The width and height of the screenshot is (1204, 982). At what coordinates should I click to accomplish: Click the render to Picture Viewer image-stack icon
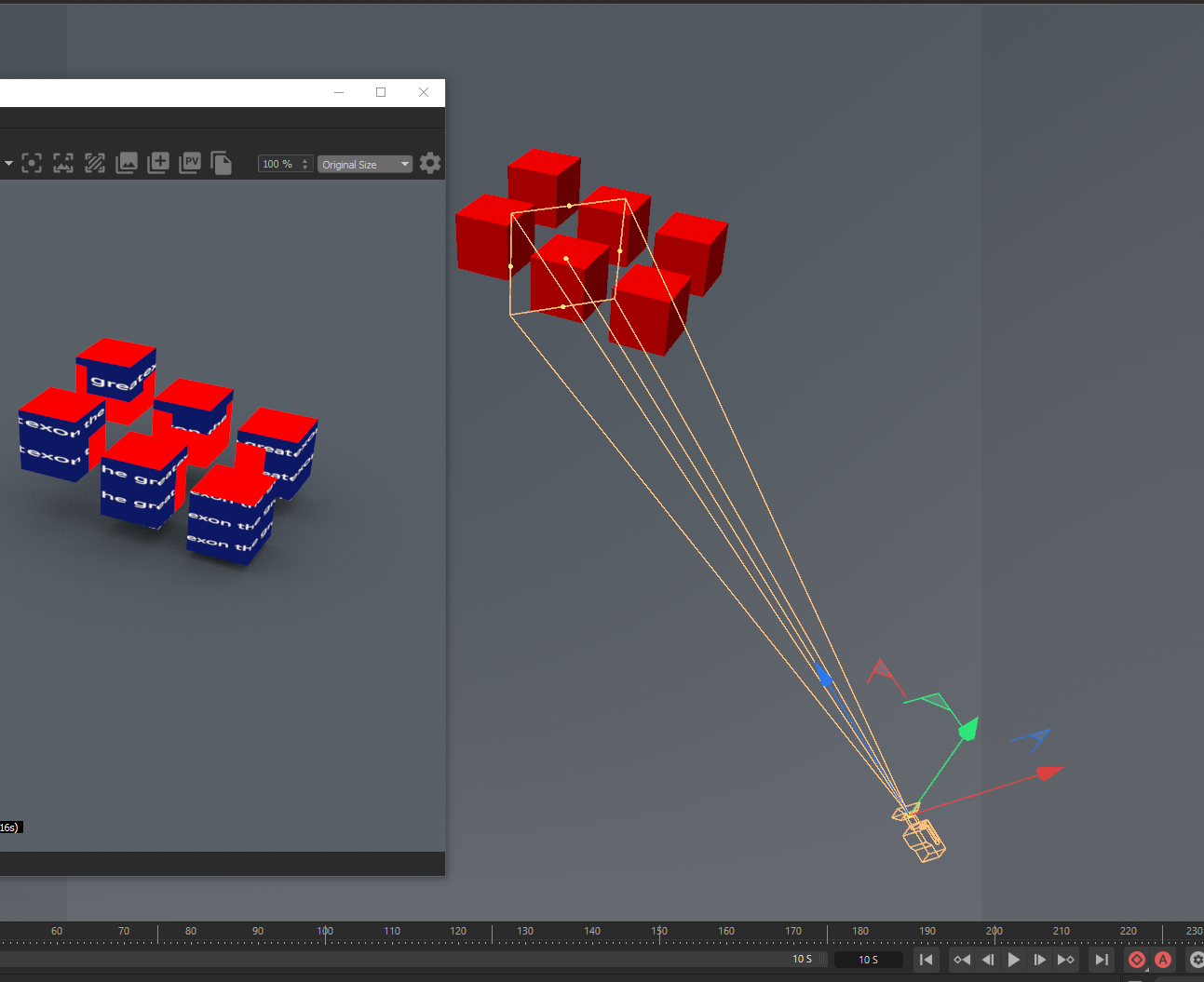point(127,164)
